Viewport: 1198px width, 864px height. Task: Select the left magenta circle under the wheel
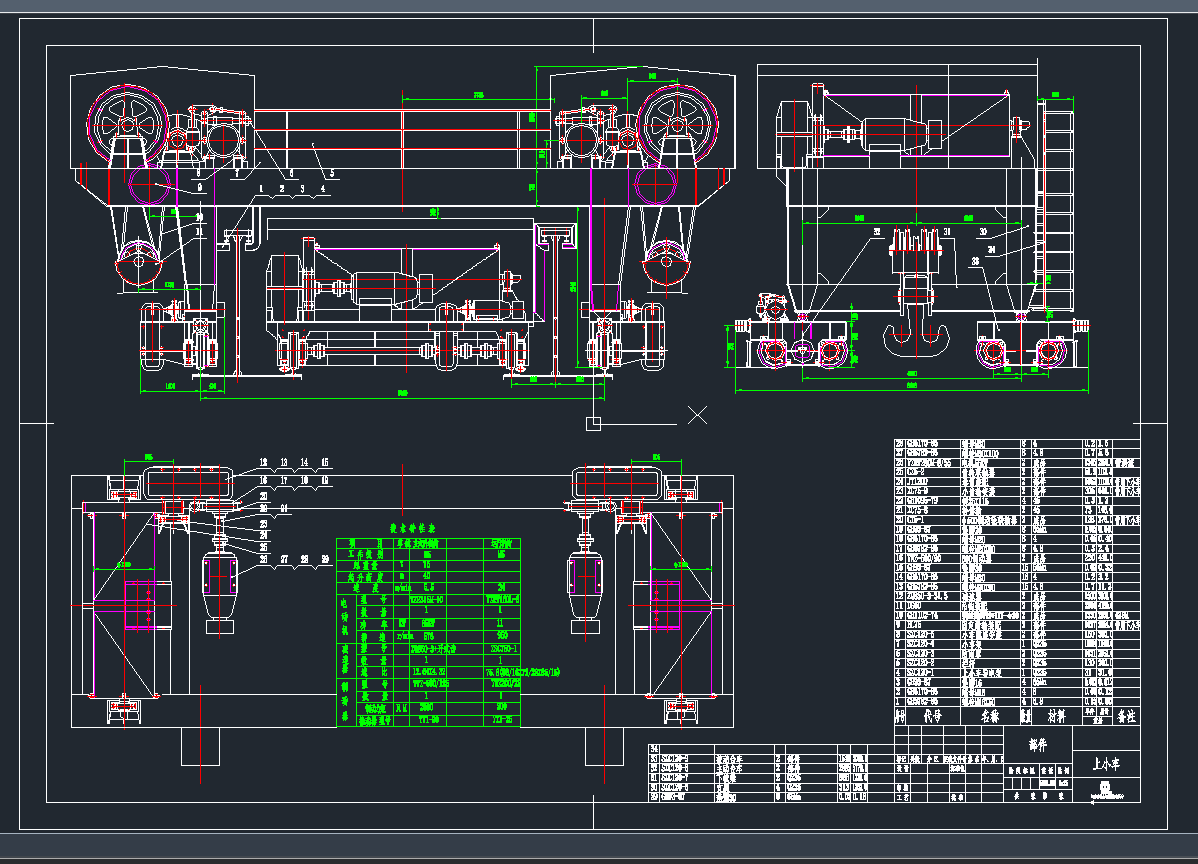(151, 187)
